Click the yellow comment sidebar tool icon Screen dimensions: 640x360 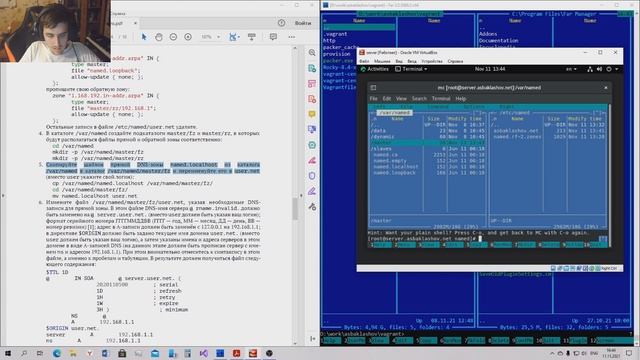pyautogui.click(x=312, y=114)
